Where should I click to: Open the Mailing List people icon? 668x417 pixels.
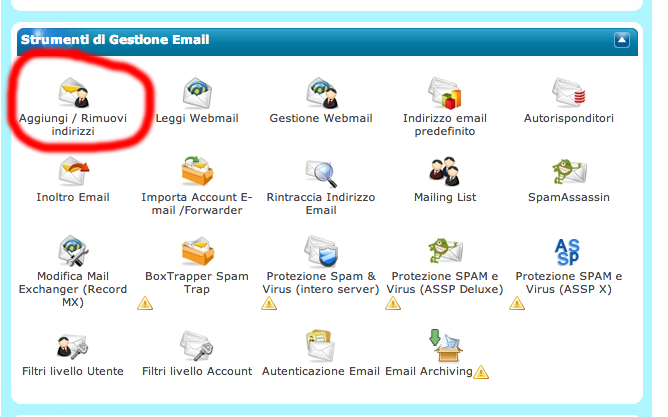click(445, 172)
